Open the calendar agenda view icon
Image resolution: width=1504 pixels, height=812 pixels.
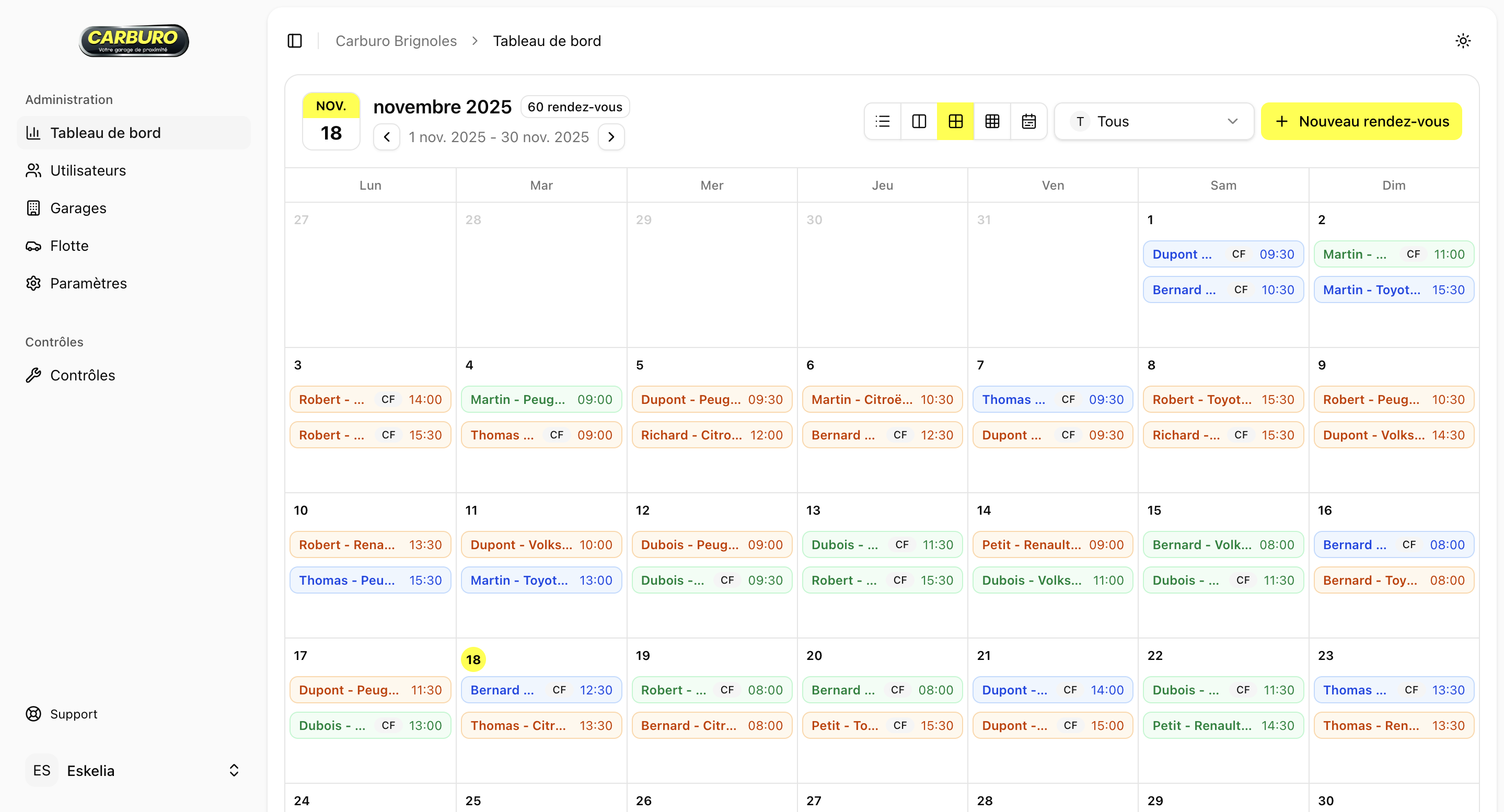click(1029, 121)
